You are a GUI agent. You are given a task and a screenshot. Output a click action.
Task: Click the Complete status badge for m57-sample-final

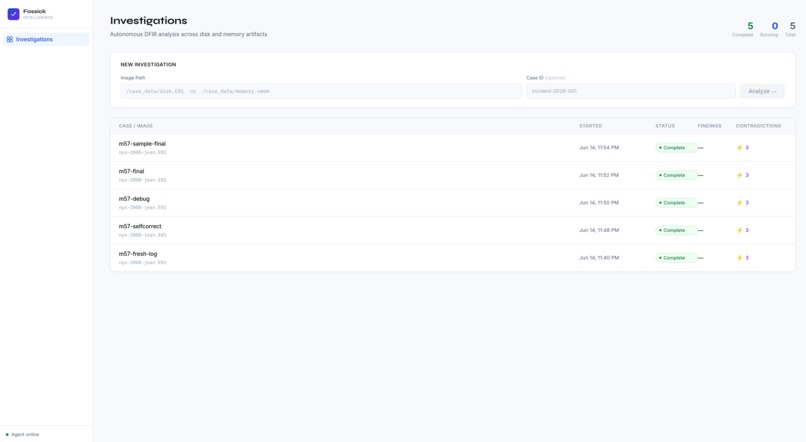pos(676,148)
